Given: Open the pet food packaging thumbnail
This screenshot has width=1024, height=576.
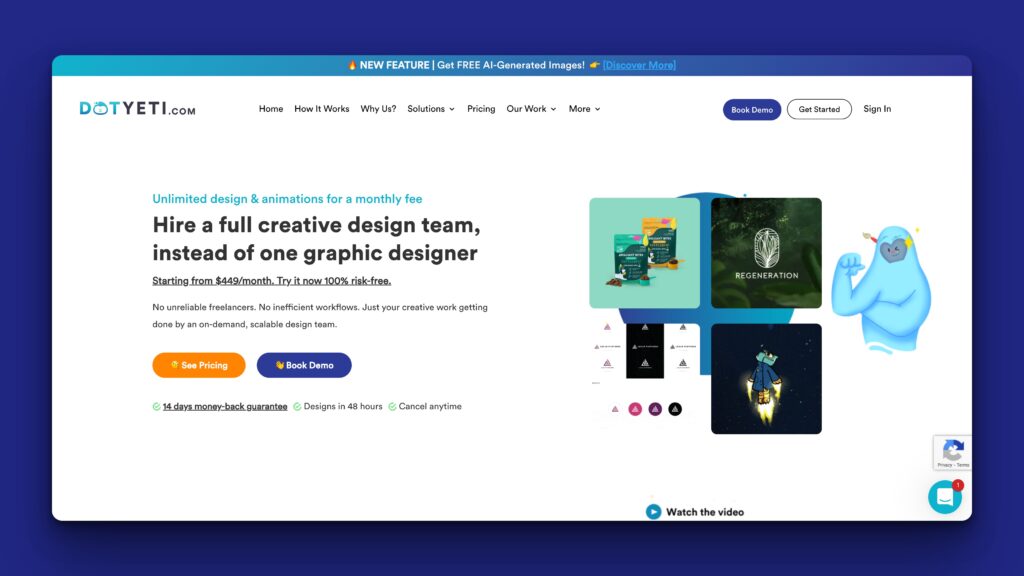Looking at the screenshot, I should pos(645,253).
